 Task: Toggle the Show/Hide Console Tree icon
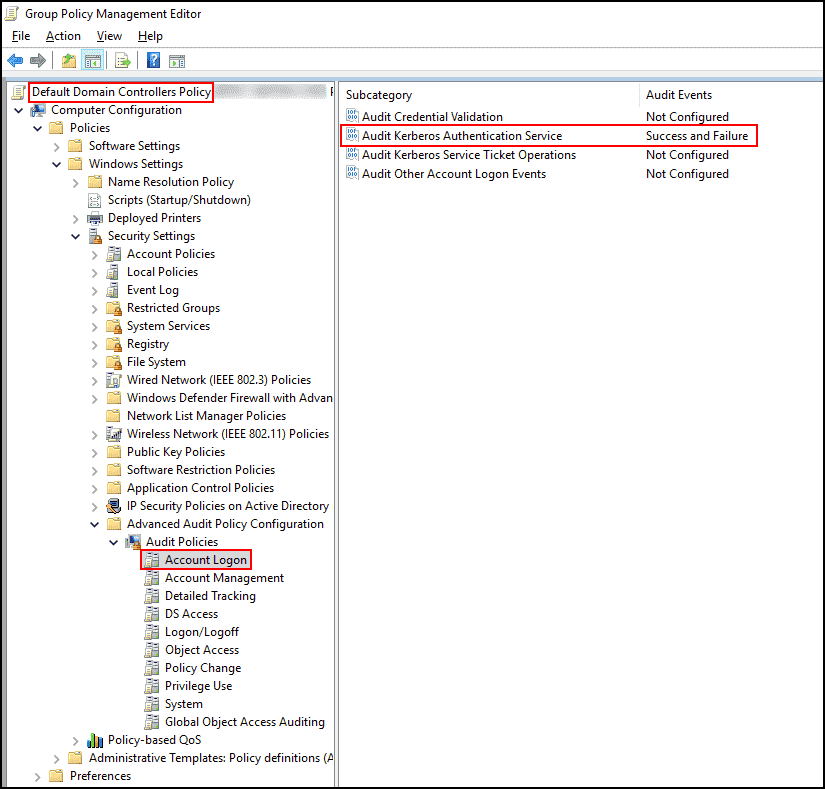pos(93,61)
